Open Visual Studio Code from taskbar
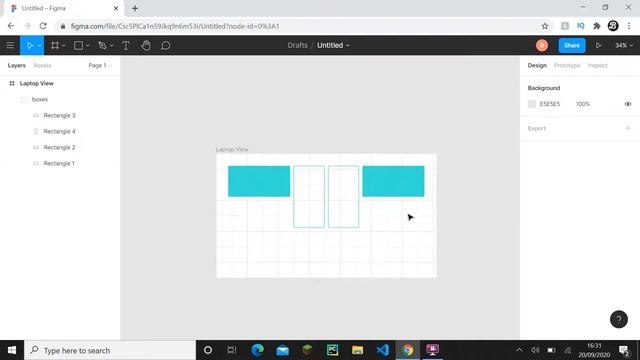 382,350
